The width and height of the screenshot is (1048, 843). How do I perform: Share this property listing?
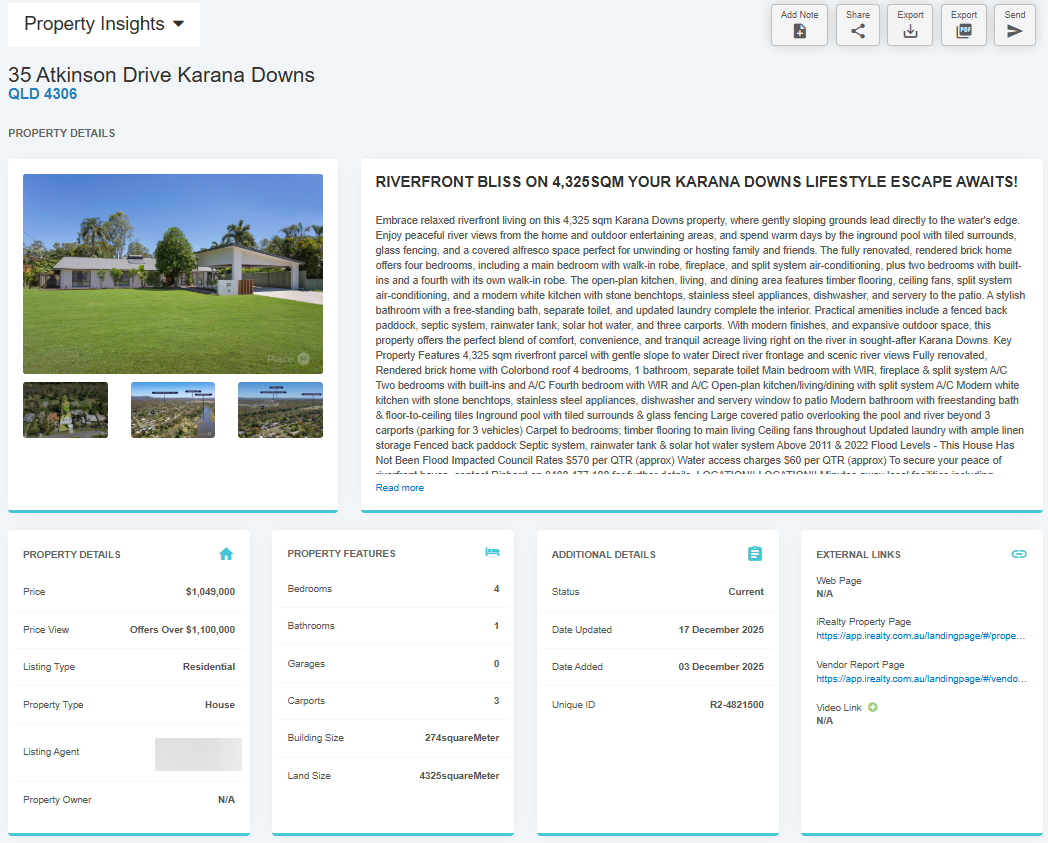point(858,25)
